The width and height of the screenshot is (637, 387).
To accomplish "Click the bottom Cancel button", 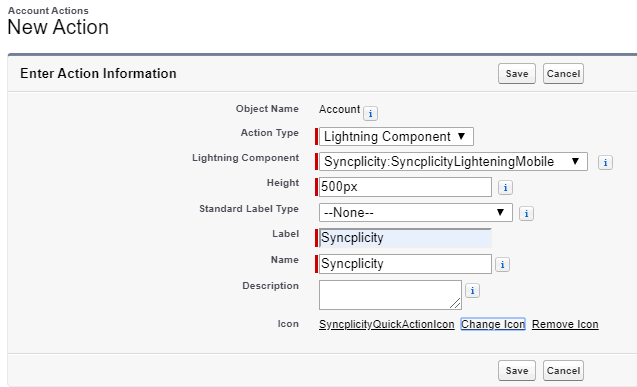I will click(563, 370).
